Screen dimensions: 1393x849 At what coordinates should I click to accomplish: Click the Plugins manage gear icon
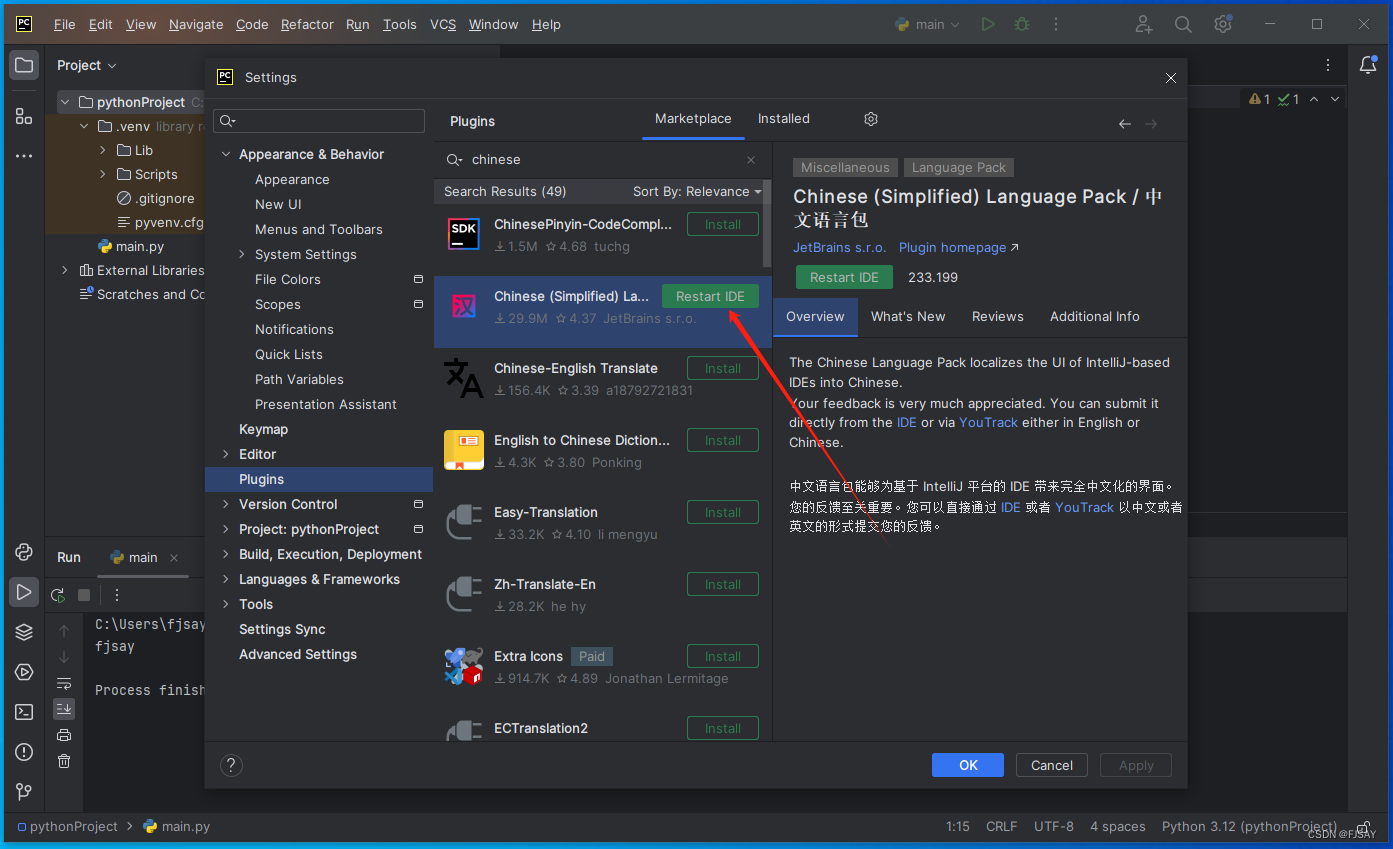pos(871,119)
